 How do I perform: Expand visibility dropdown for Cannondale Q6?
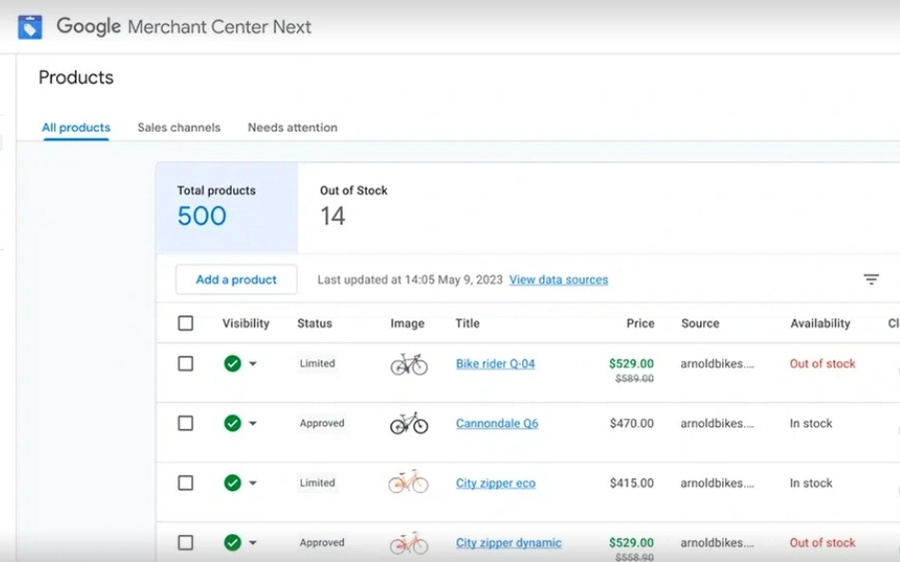253,423
